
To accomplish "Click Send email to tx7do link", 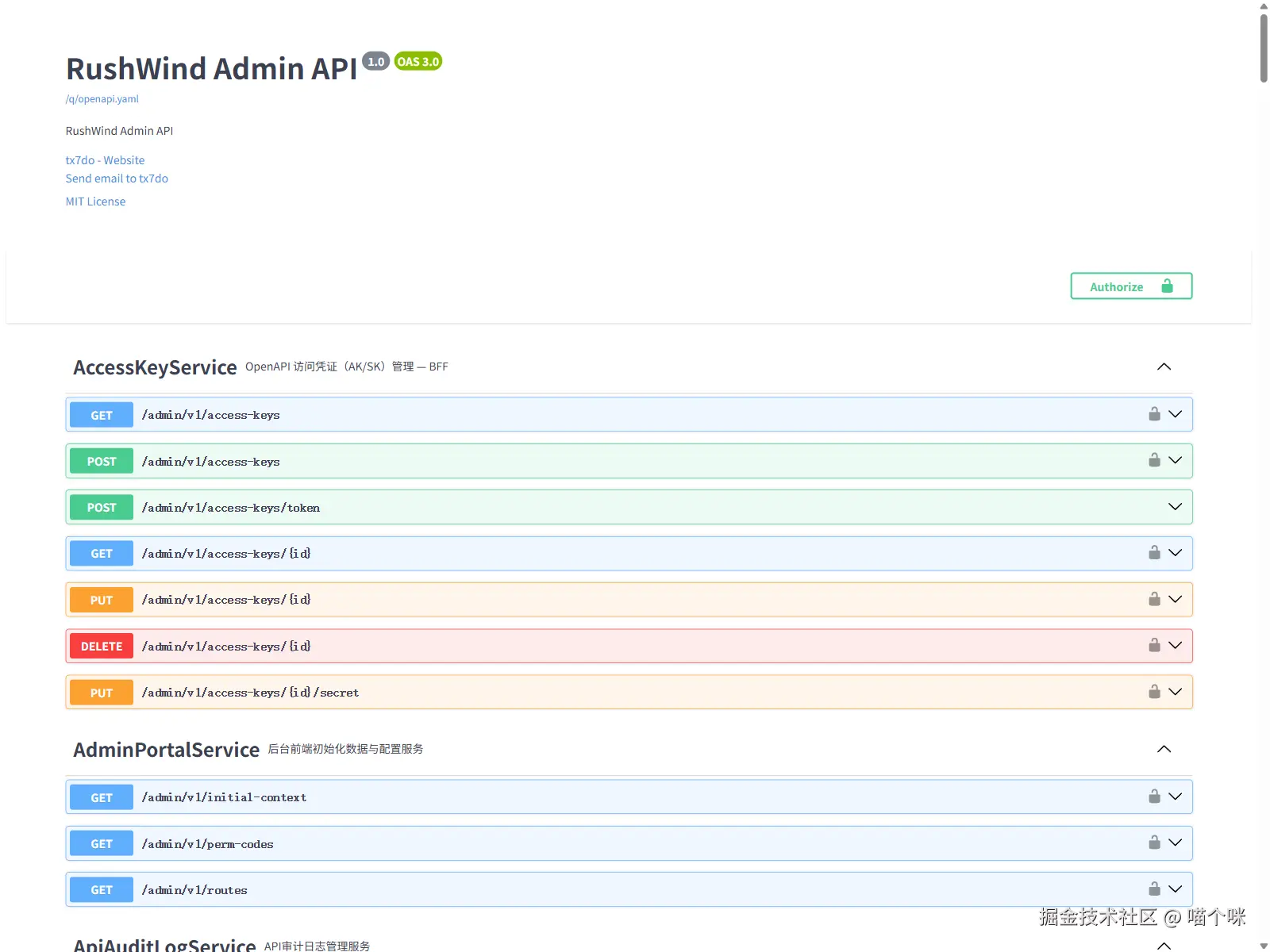I will coord(117,178).
